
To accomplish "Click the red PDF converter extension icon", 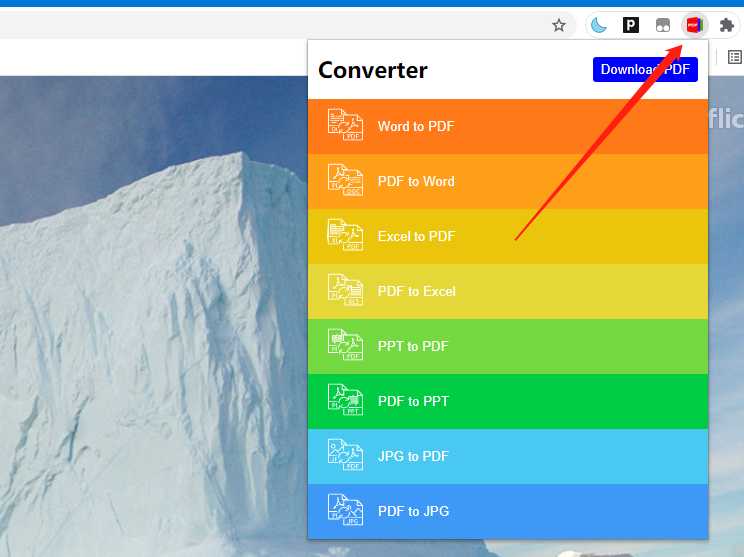I will click(x=693, y=25).
